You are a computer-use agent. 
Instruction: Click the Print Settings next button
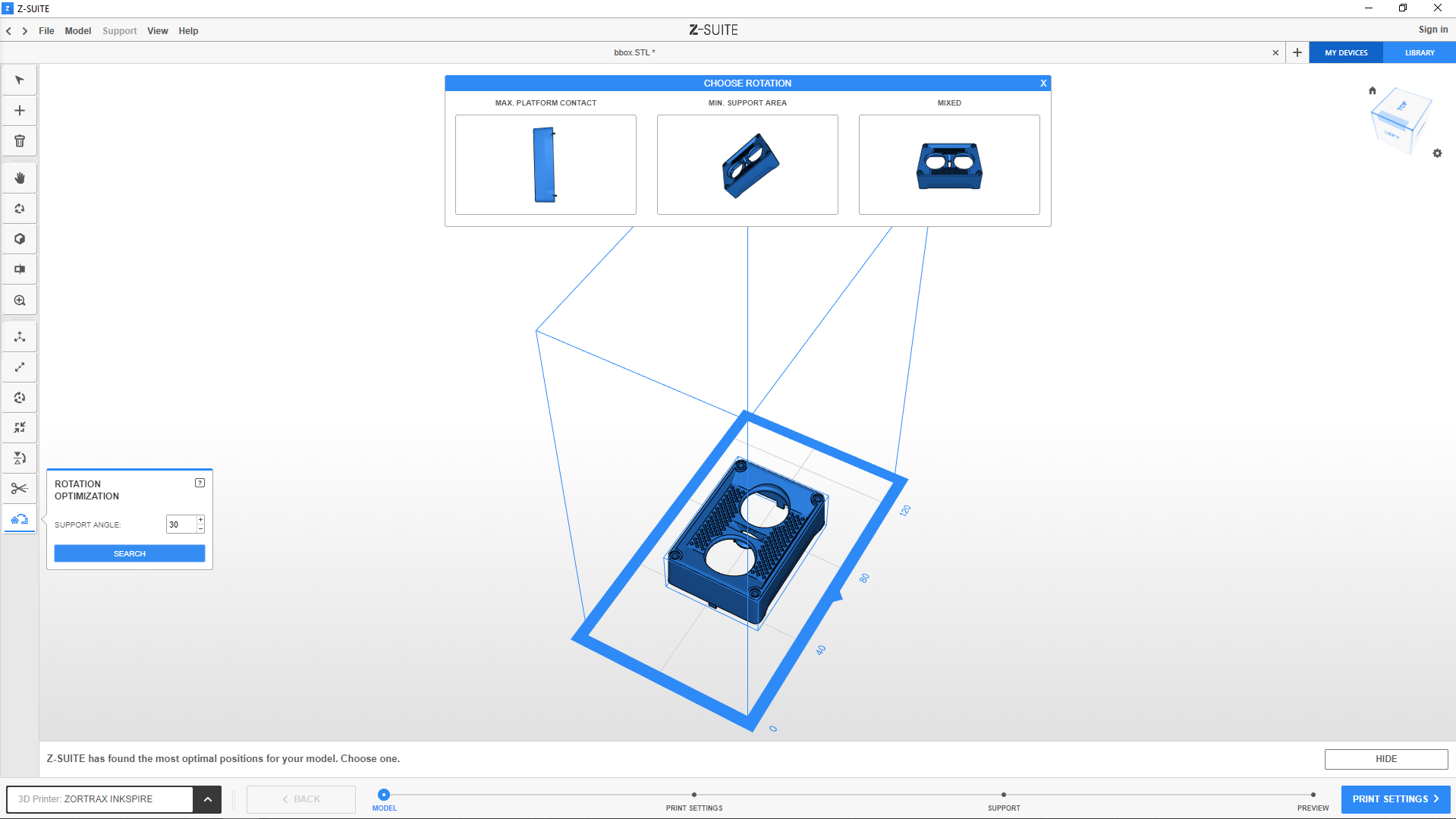pyautogui.click(x=1395, y=799)
